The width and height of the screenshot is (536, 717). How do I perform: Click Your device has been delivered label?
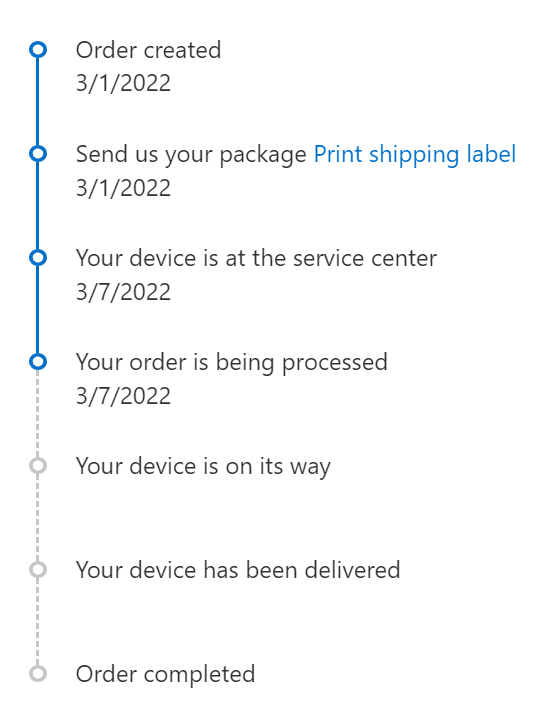pos(238,570)
